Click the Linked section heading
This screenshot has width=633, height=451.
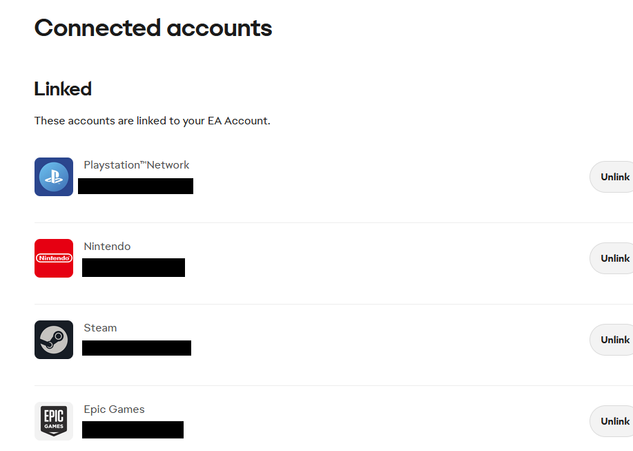click(63, 89)
